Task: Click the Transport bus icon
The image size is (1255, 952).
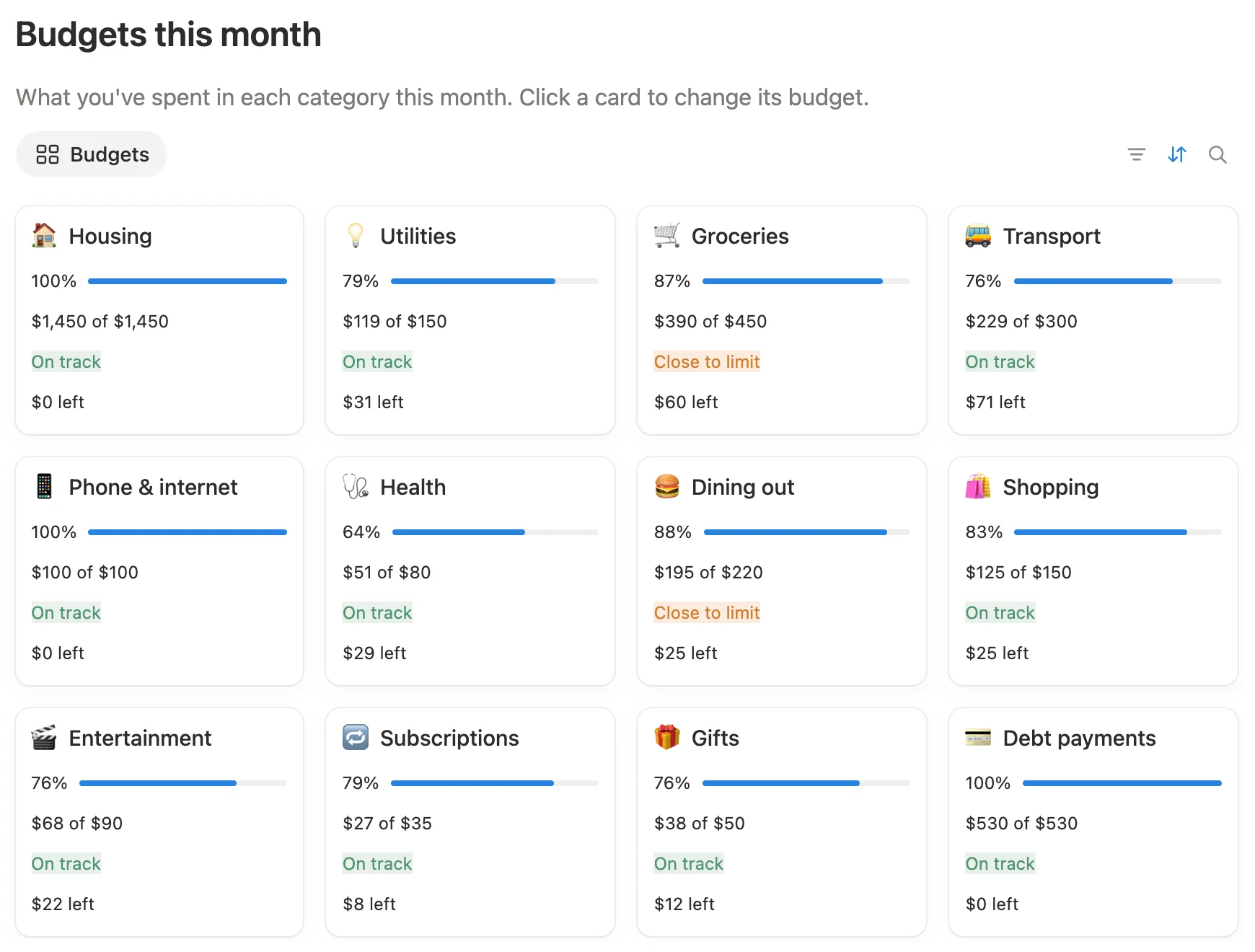Action: coord(978,236)
